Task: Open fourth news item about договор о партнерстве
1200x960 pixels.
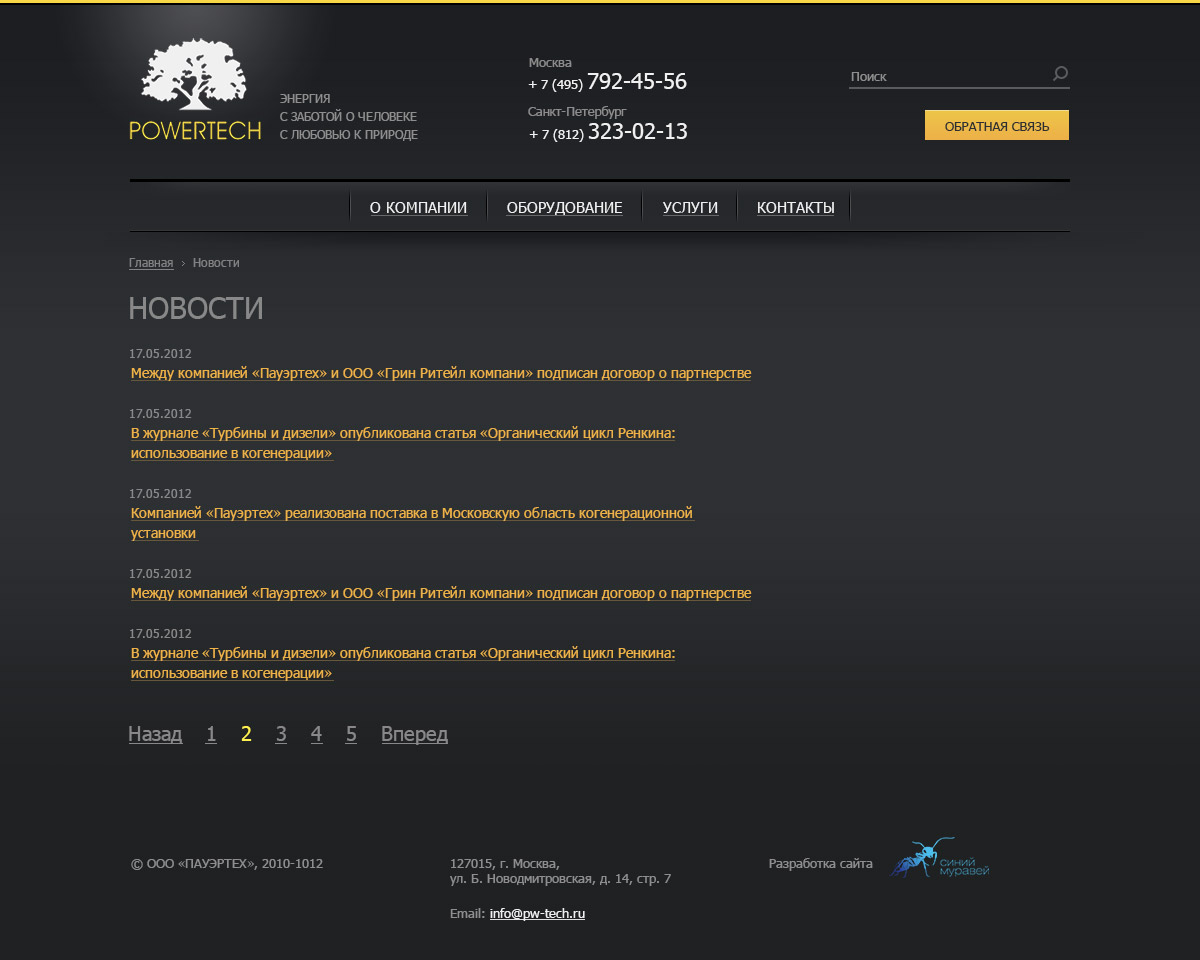Action: [x=441, y=593]
